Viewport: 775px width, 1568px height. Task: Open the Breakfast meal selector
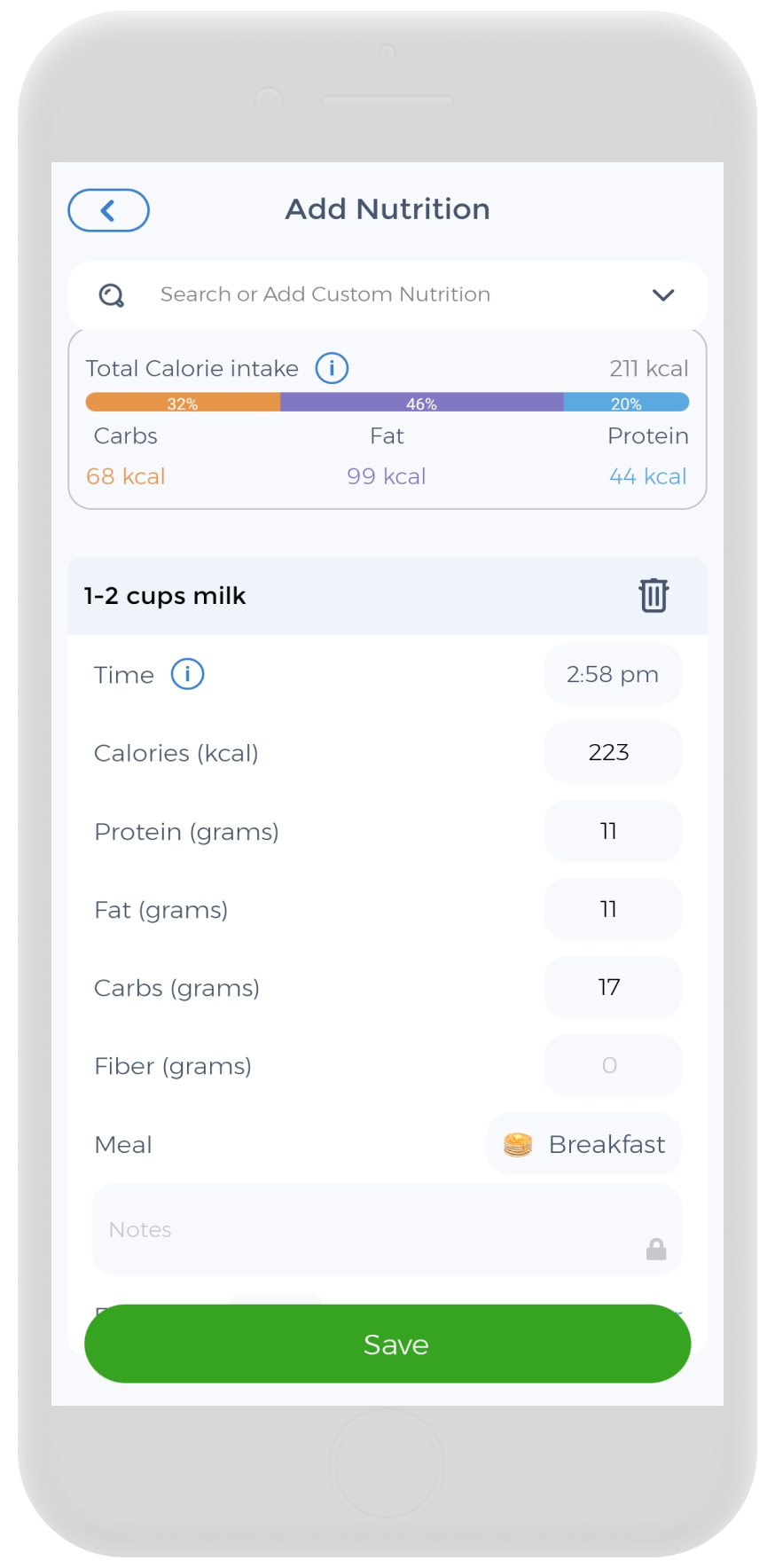585,1145
